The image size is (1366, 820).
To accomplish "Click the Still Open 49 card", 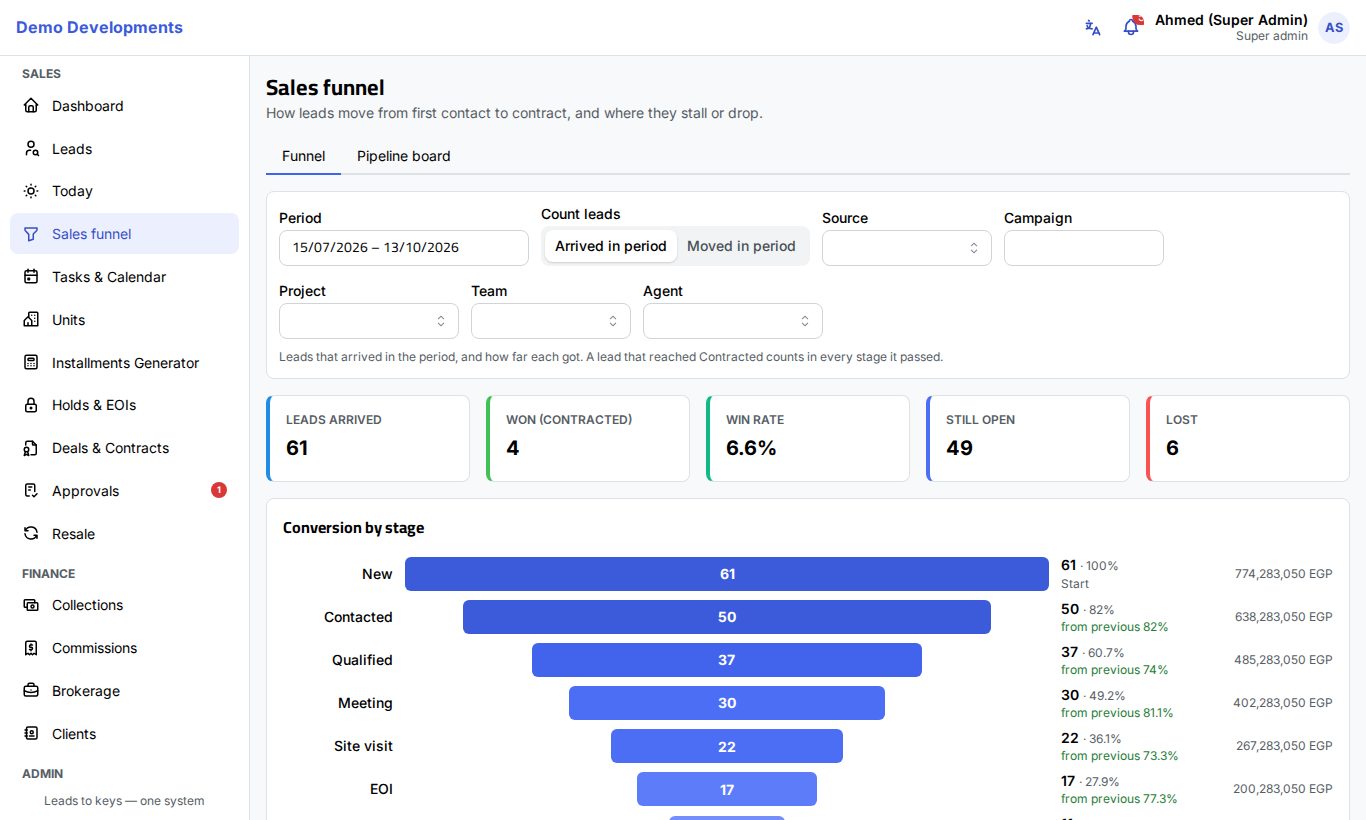I will 1028,438.
